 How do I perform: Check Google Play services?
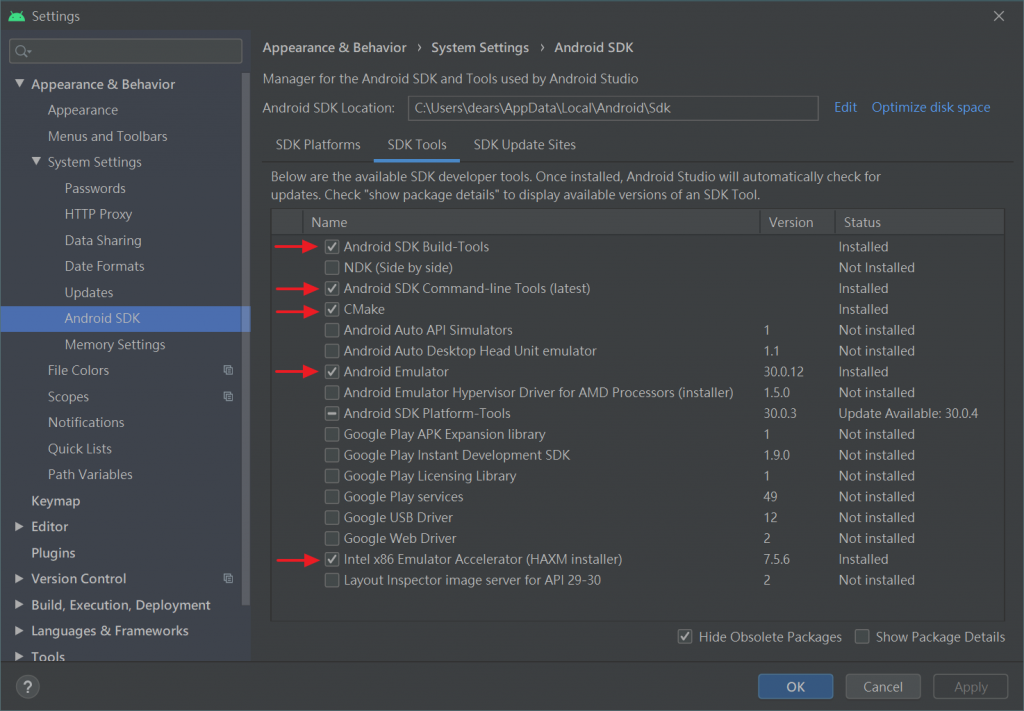coord(332,497)
